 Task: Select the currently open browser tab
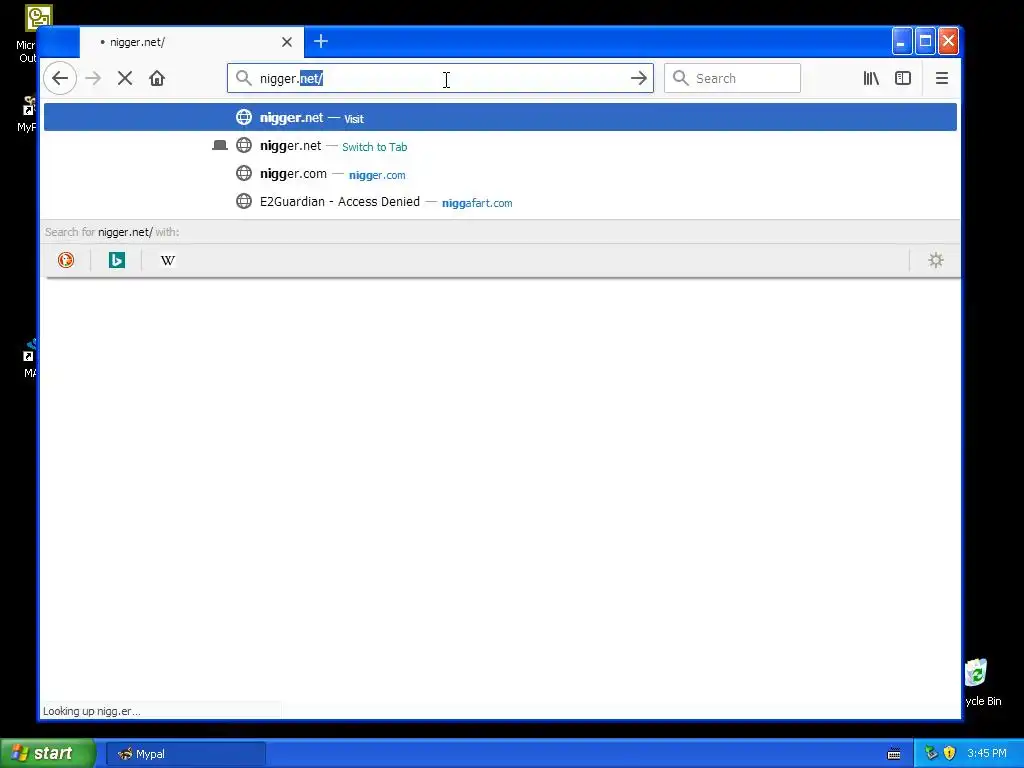[191, 42]
